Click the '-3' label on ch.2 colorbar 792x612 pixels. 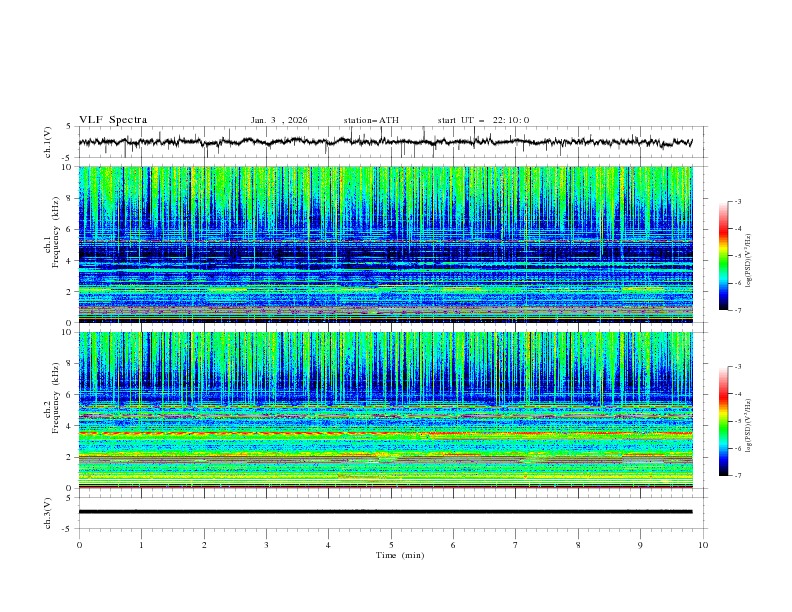point(737,367)
